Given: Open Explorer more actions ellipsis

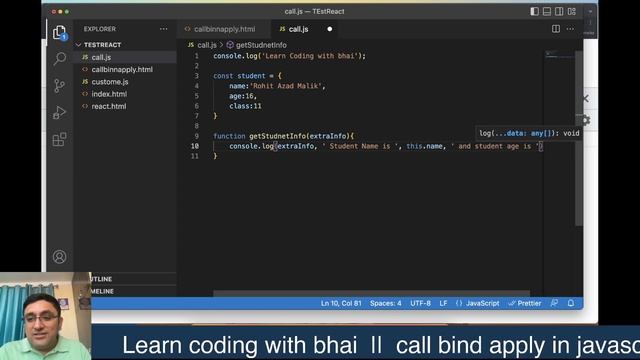Looking at the screenshot, I should coord(164,29).
